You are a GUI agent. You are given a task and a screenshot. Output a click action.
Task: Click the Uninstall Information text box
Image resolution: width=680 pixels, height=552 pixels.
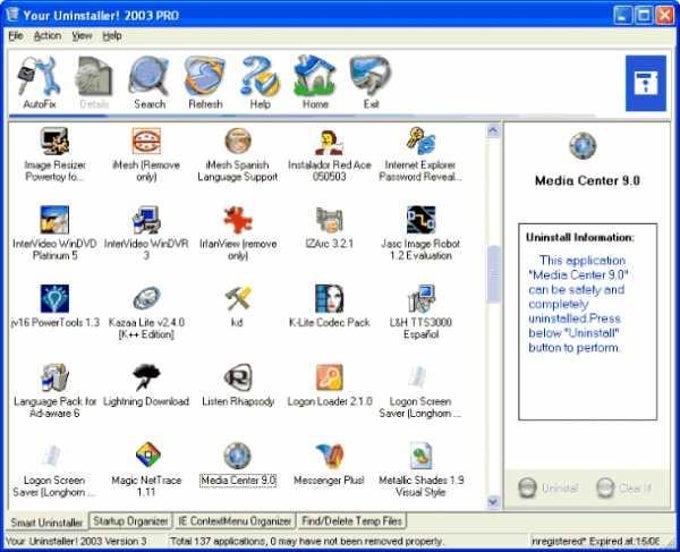(588, 322)
